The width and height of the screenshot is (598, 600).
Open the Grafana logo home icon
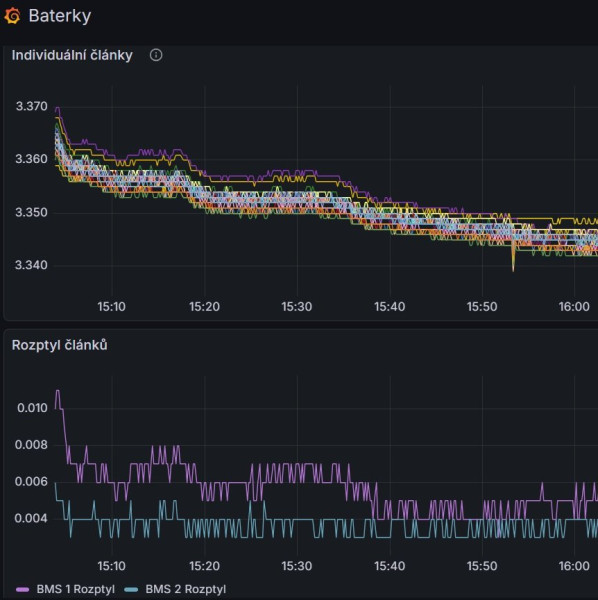(x=12, y=16)
